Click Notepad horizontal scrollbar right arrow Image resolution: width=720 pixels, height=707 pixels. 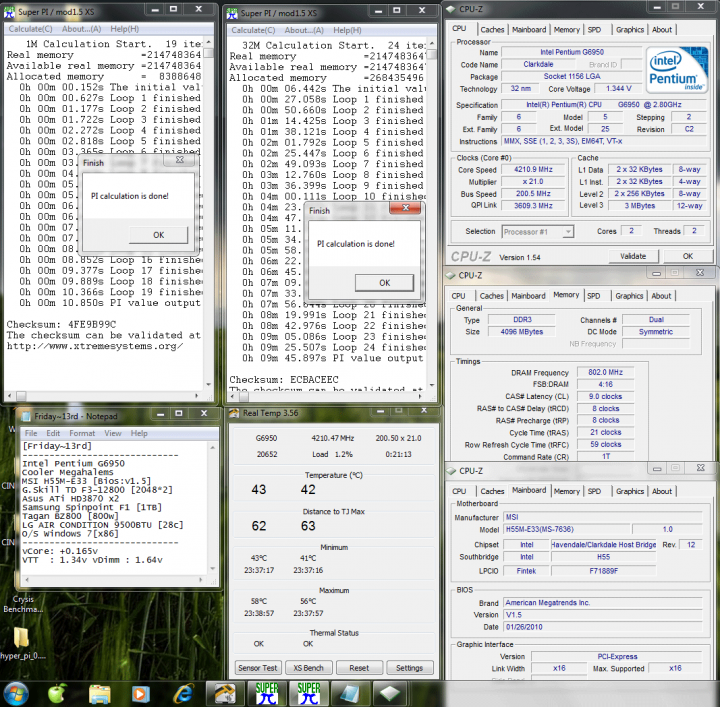[x=201, y=580]
